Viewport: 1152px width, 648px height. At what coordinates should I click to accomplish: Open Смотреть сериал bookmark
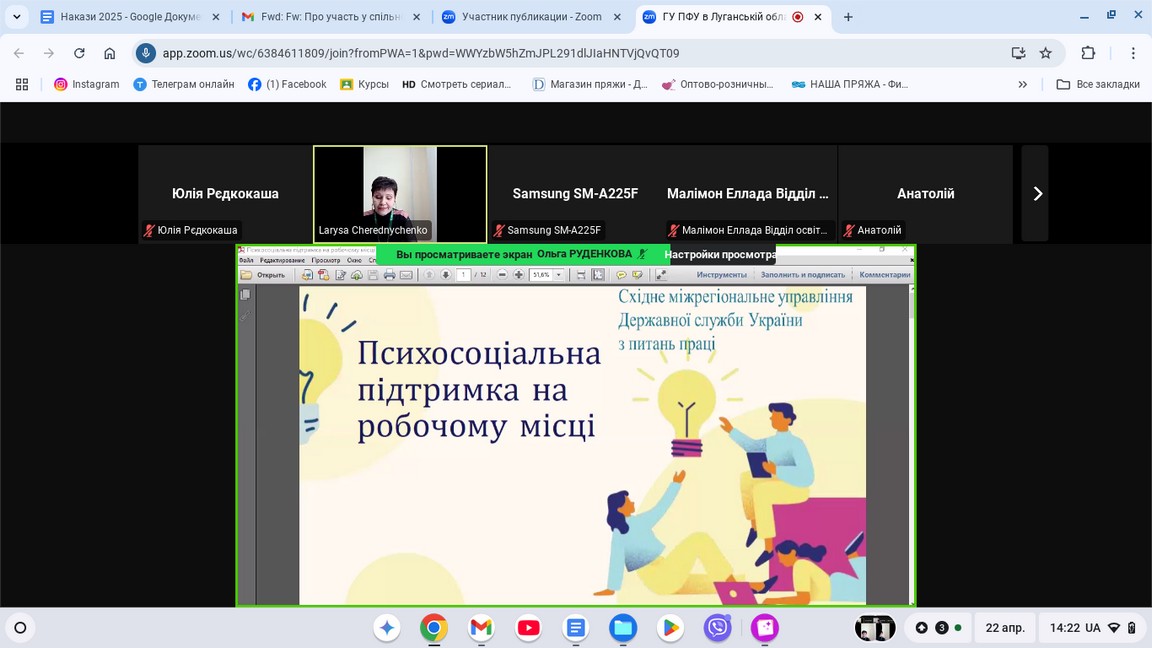click(457, 84)
